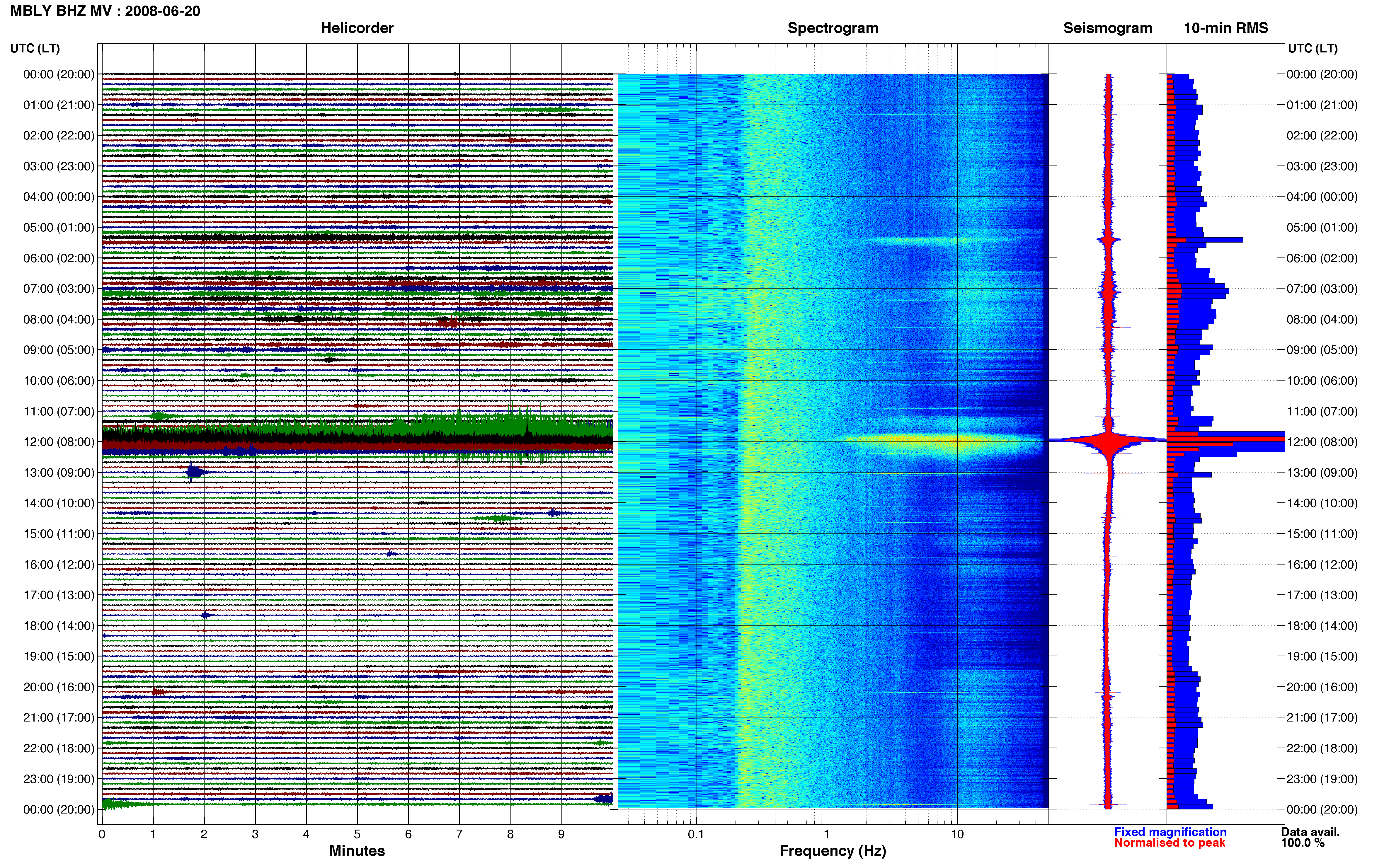
Task: Click the left 'UTC (LT)' axis label
Action: click(x=35, y=48)
